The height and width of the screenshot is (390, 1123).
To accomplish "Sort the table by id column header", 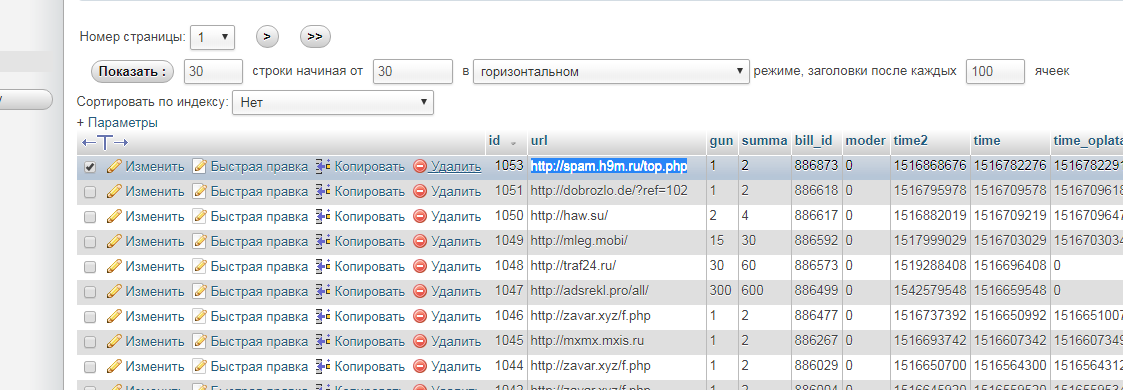I will click(x=493, y=141).
